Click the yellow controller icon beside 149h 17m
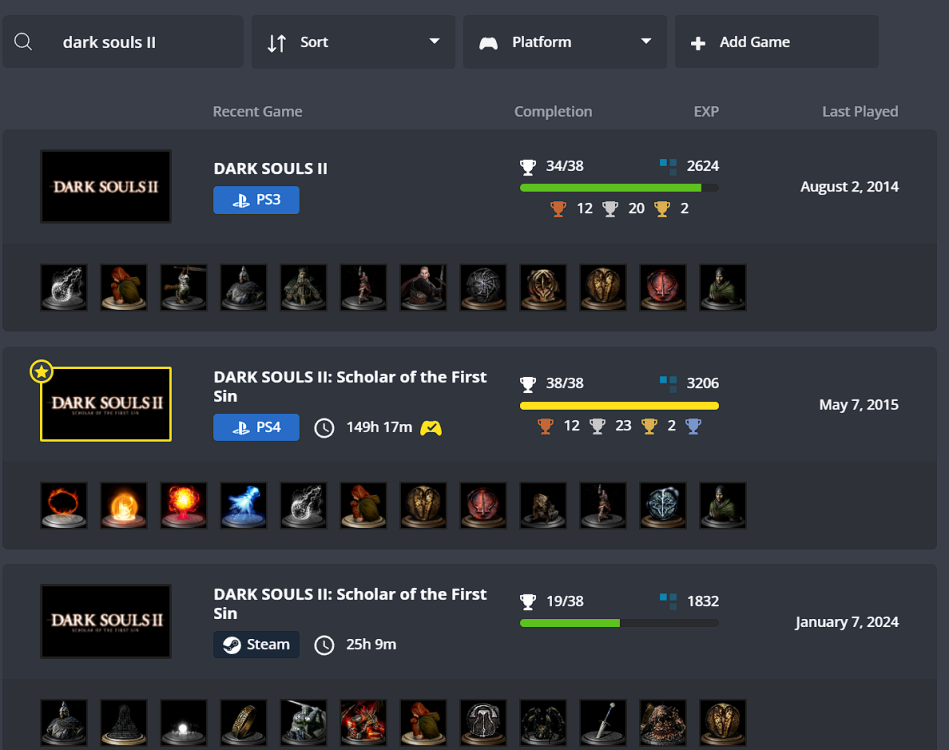This screenshot has height=750, width=949. tap(431, 428)
